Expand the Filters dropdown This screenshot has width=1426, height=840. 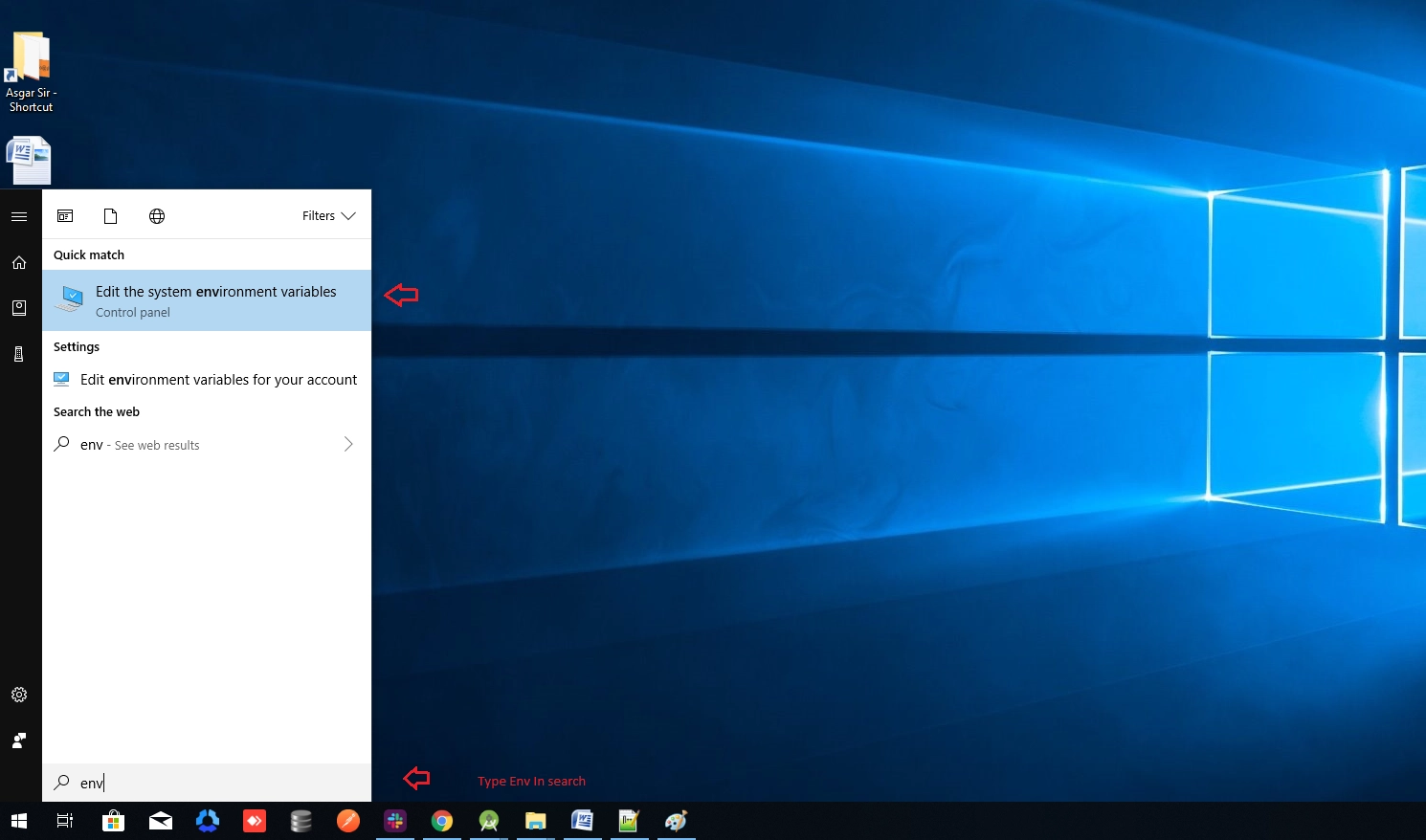tap(328, 216)
